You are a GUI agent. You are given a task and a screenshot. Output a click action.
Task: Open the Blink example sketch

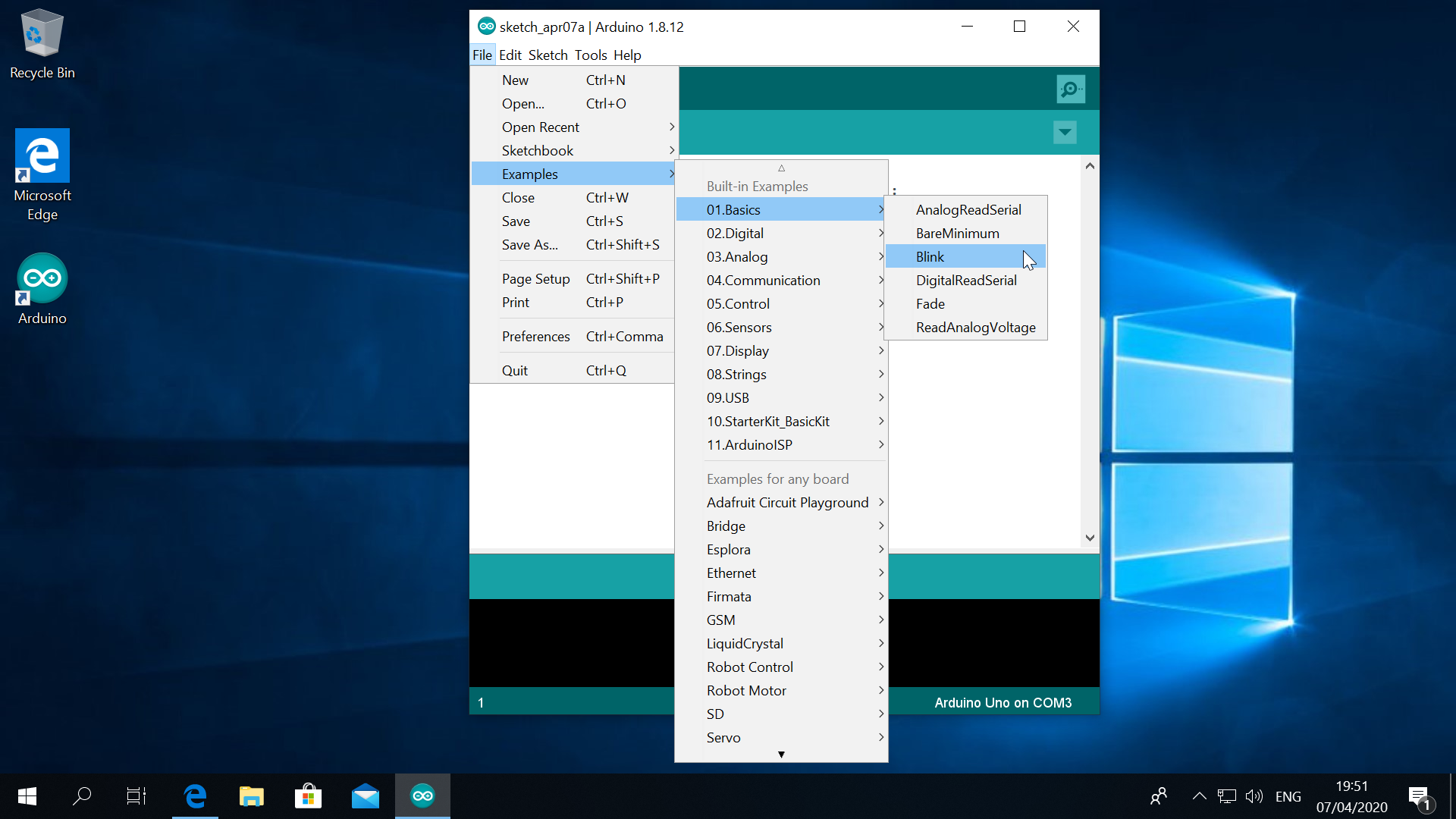[966, 257]
